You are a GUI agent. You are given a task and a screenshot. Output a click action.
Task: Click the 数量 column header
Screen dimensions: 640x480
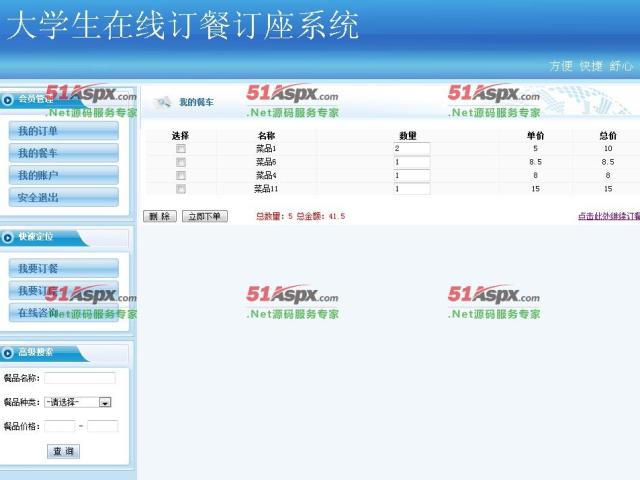407,136
